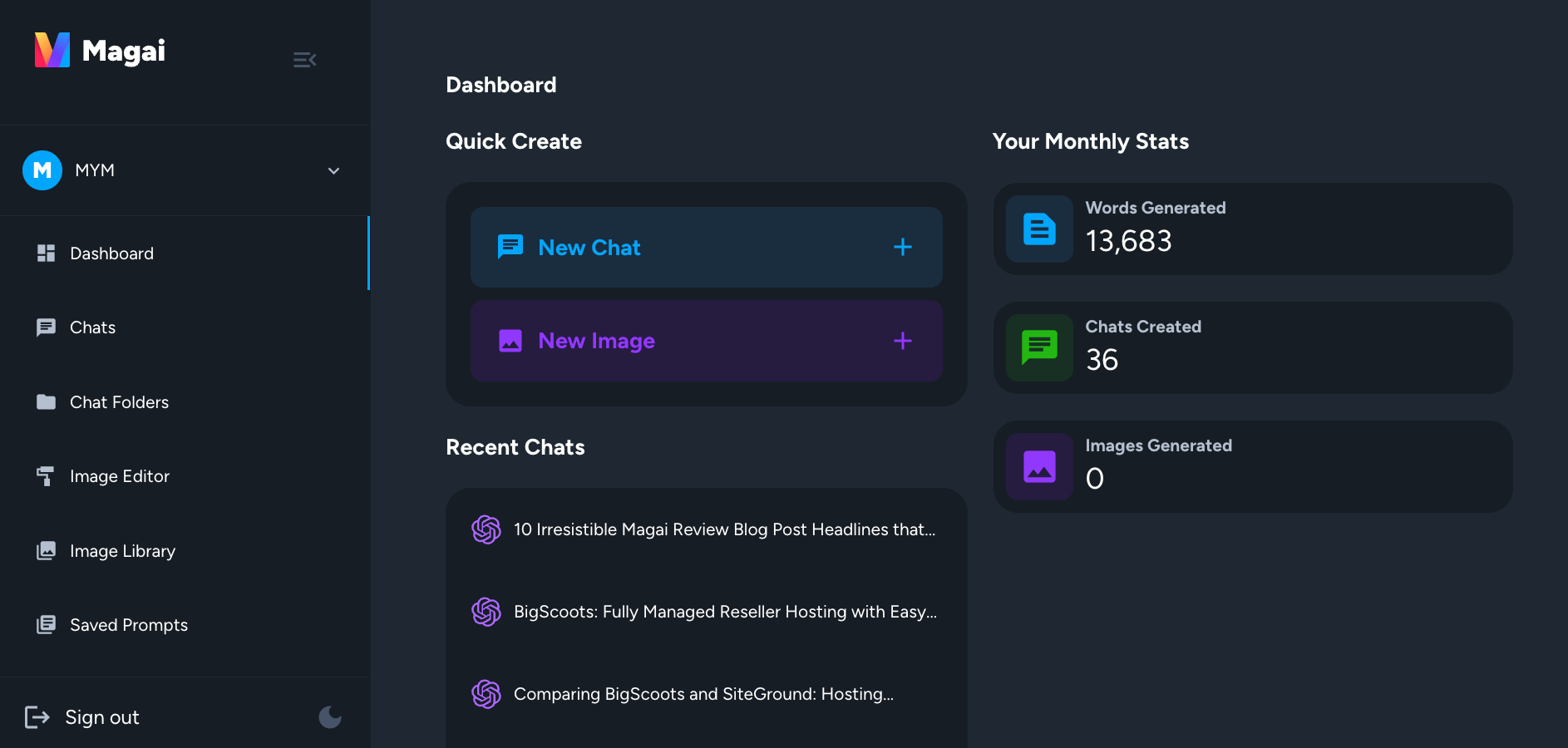Screen dimensions: 1568x748
Task: Click the New Image label text
Action: pos(597,341)
